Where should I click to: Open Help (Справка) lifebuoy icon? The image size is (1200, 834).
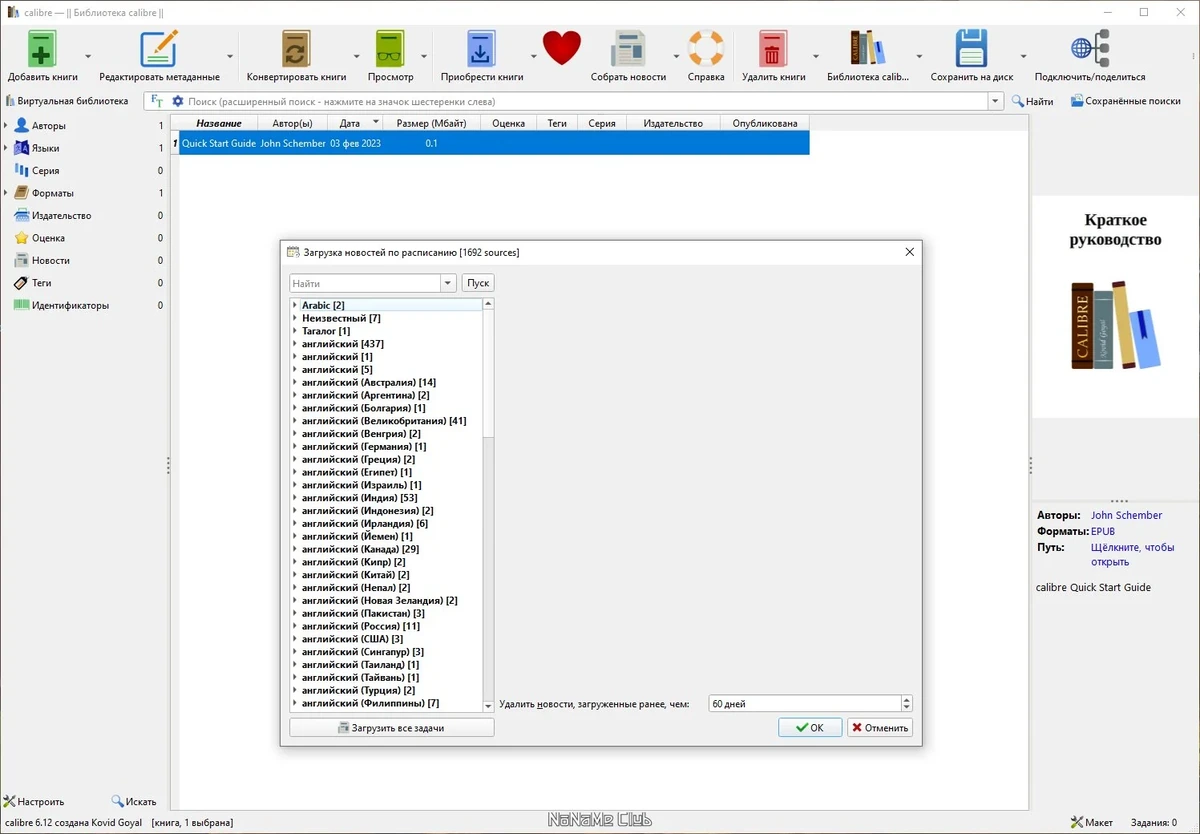click(706, 48)
